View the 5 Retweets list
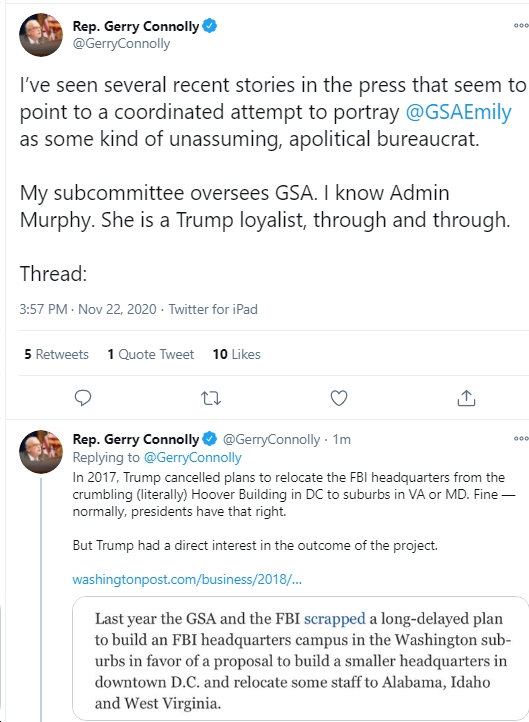529x722 pixels. (56, 354)
